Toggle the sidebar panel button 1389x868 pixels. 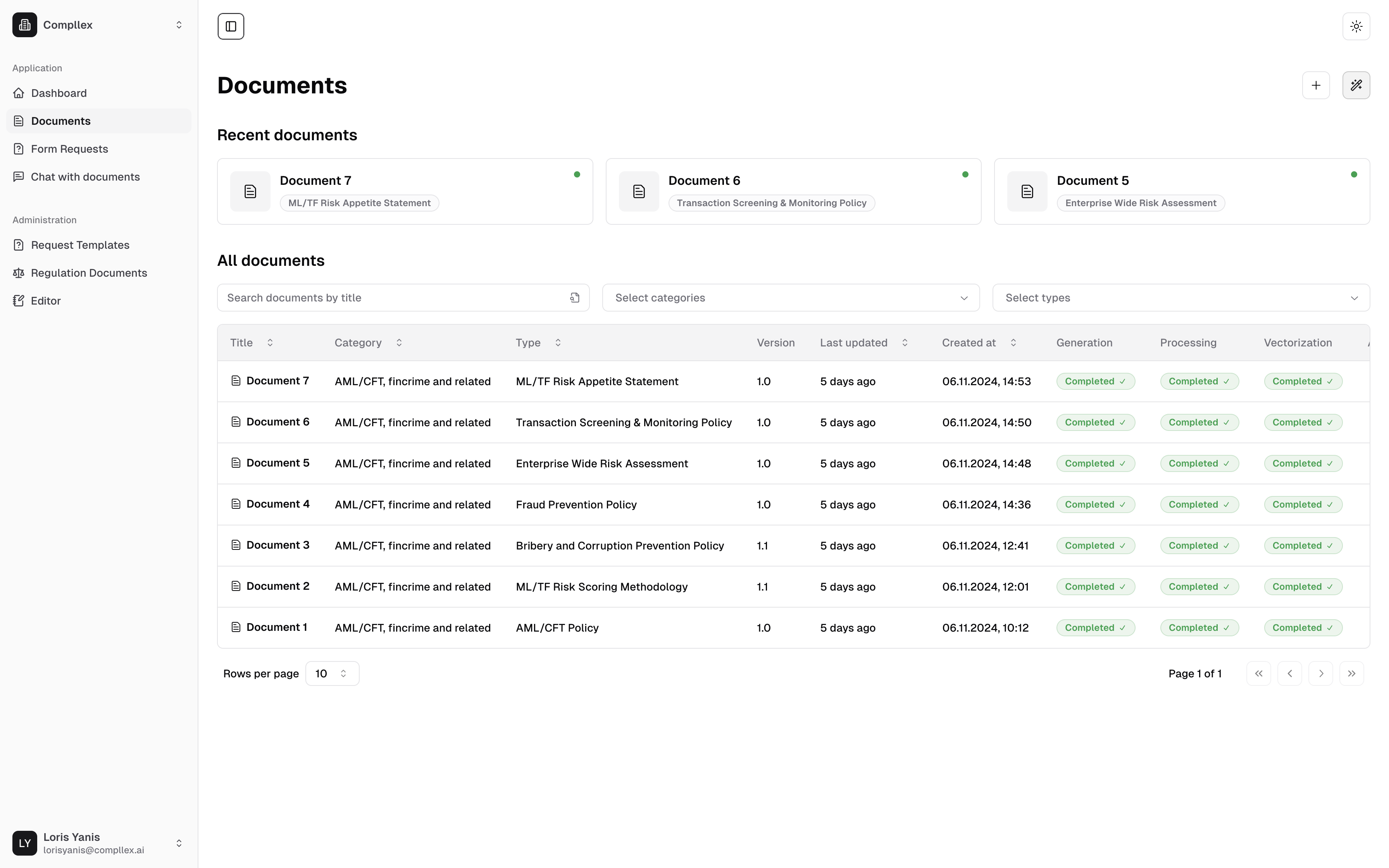[231, 26]
